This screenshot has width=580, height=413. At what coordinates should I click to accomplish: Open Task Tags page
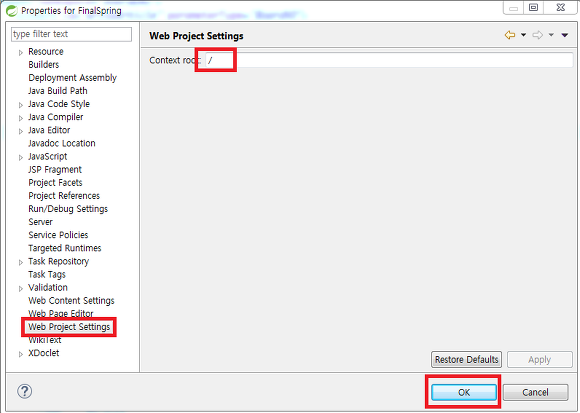[x=47, y=274]
